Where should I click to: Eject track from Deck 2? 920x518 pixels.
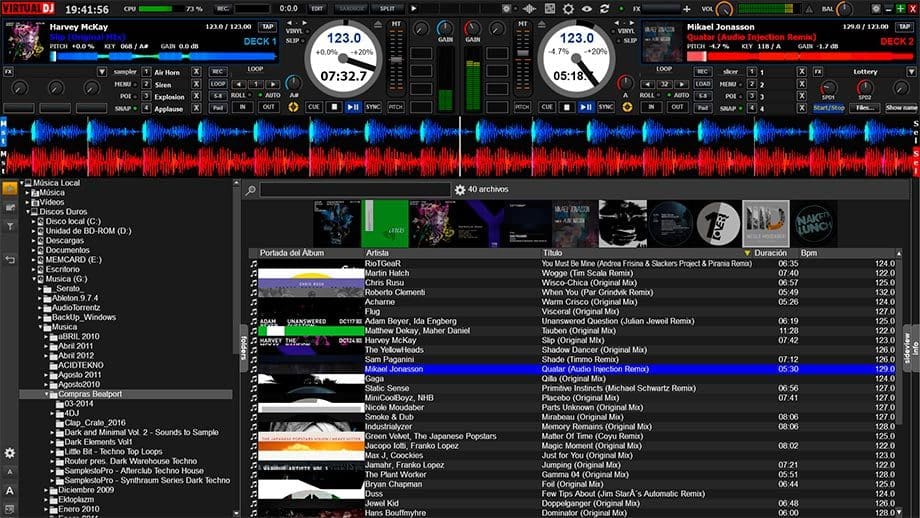(x=542, y=24)
